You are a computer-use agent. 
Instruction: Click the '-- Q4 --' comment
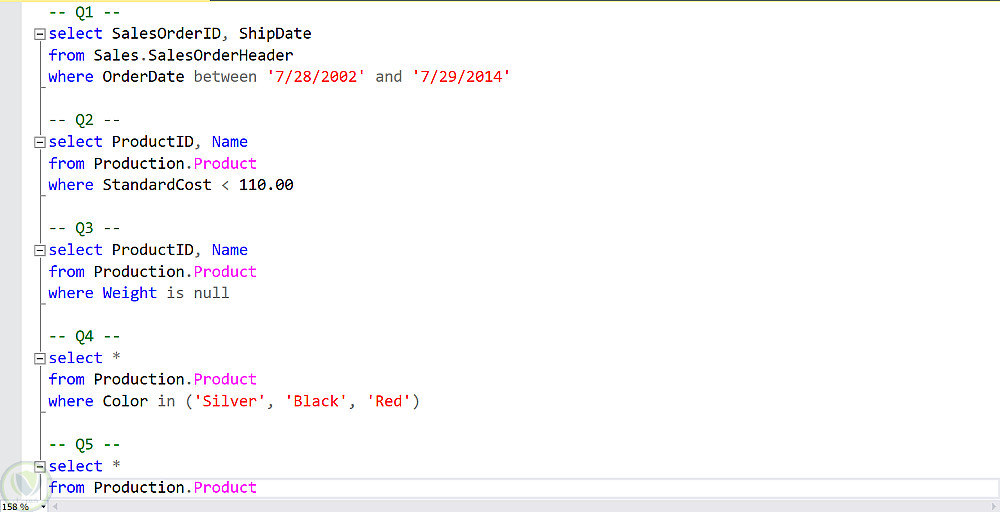(x=84, y=336)
